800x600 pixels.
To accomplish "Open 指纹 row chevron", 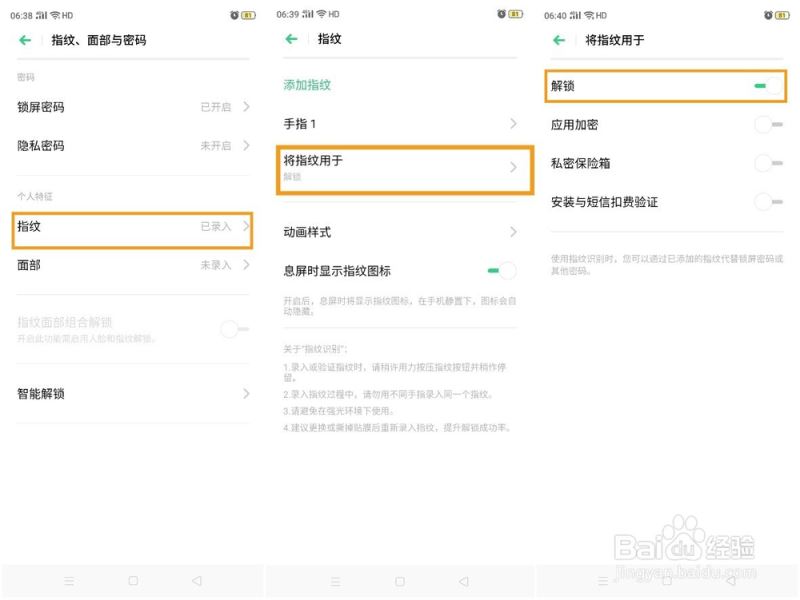I will tap(246, 226).
